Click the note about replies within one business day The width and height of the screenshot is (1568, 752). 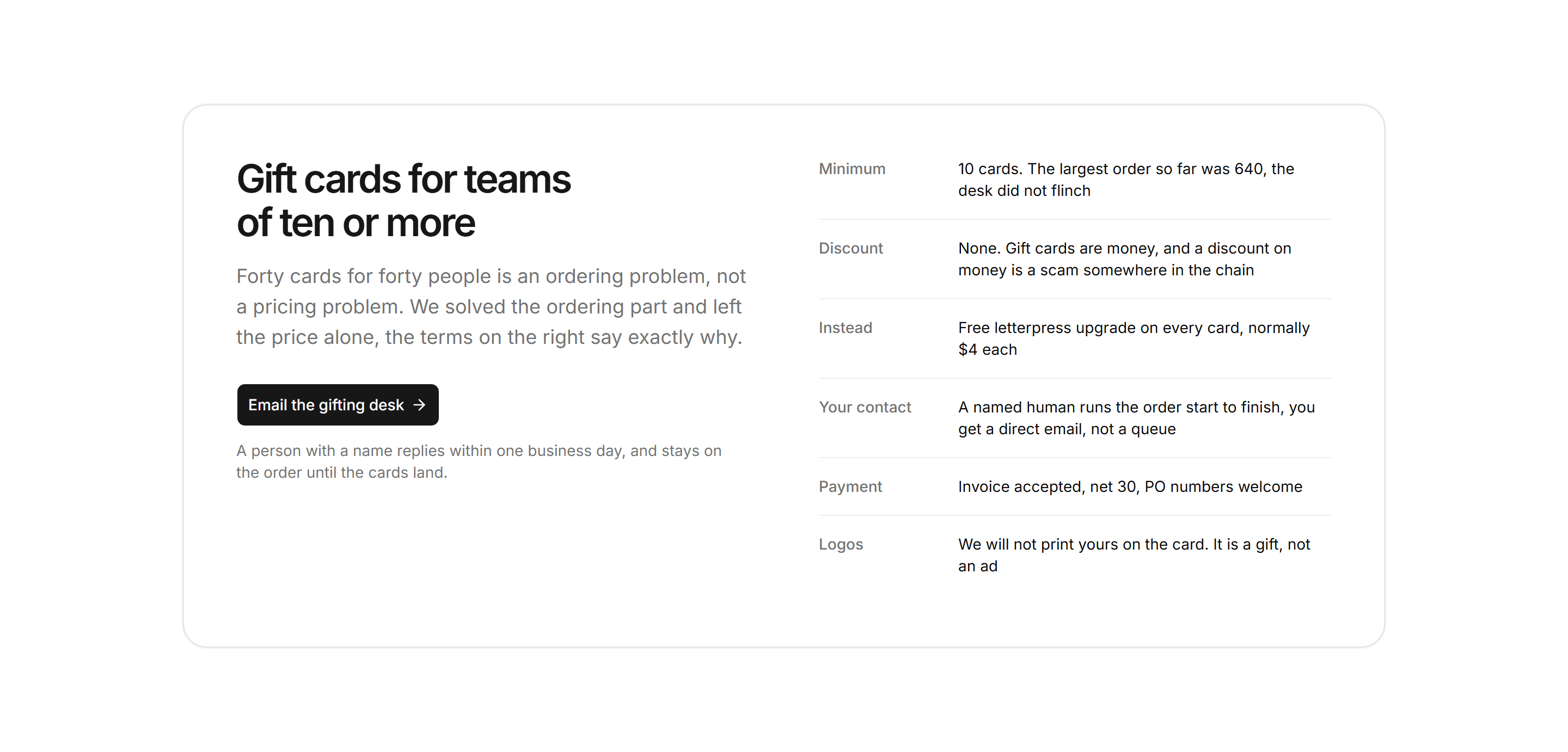479,461
